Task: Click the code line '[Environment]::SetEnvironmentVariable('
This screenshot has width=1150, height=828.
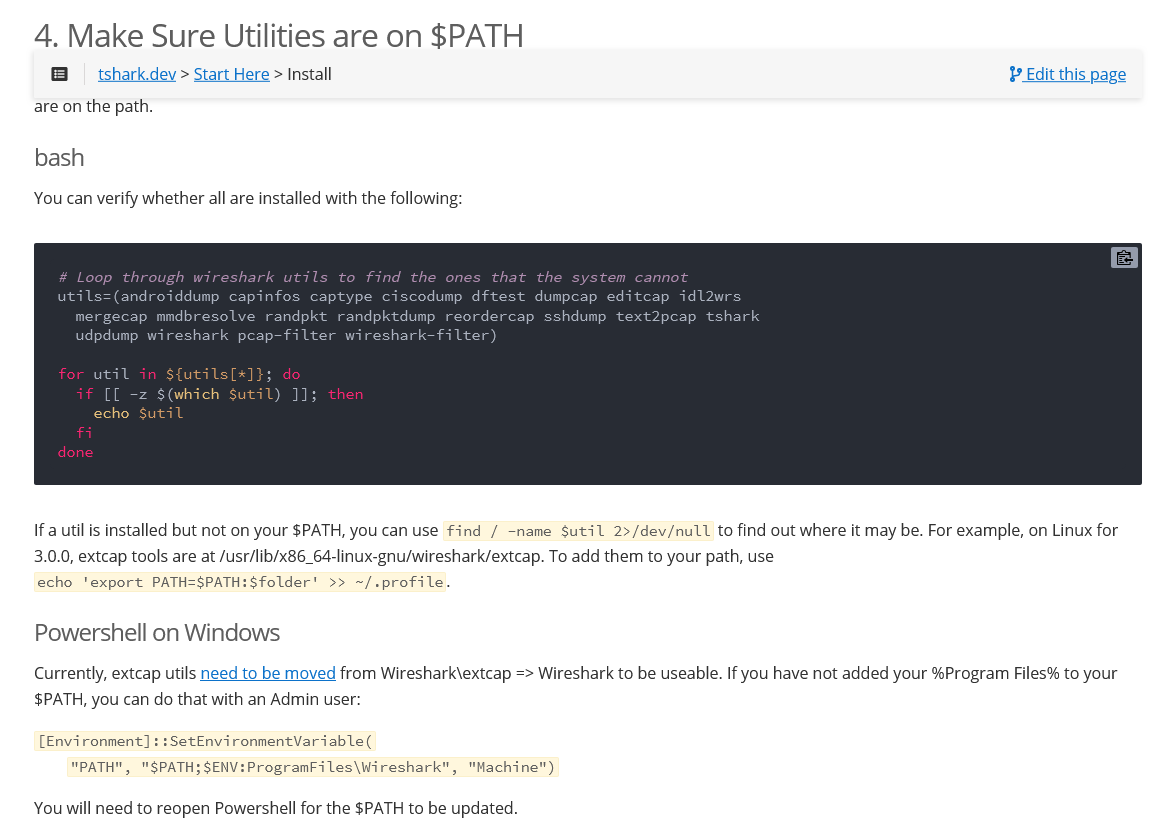Action: point(205,741)
